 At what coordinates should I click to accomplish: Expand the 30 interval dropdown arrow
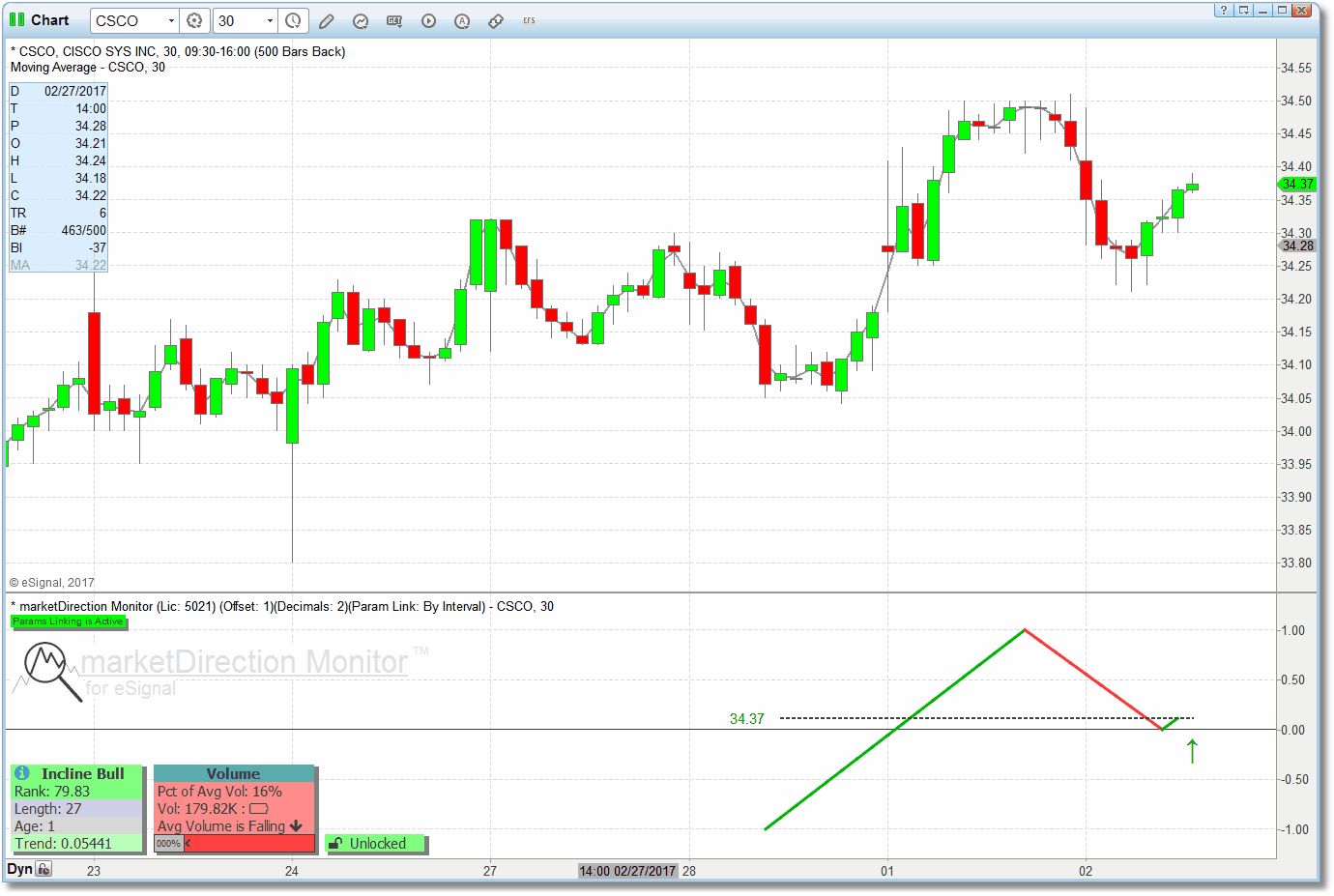point(270,20)
